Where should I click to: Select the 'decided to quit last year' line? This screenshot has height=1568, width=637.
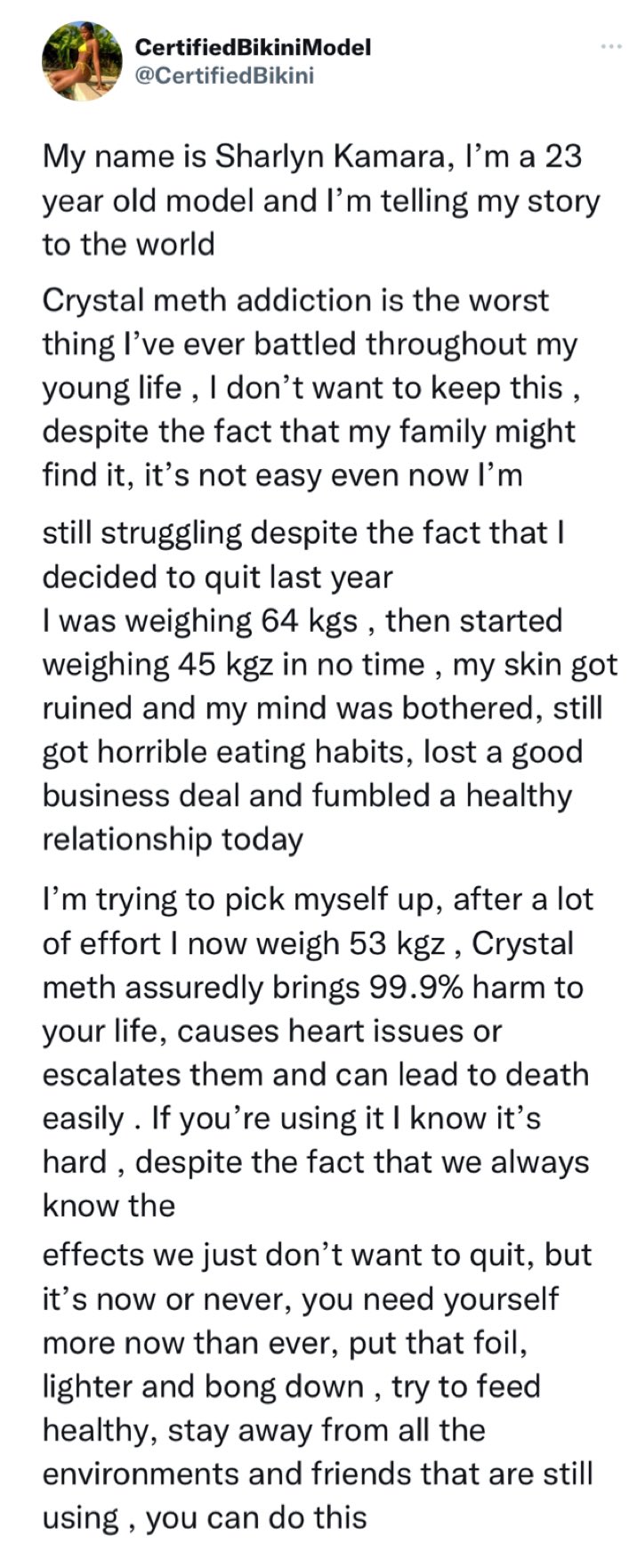click(x=217, y=577)
